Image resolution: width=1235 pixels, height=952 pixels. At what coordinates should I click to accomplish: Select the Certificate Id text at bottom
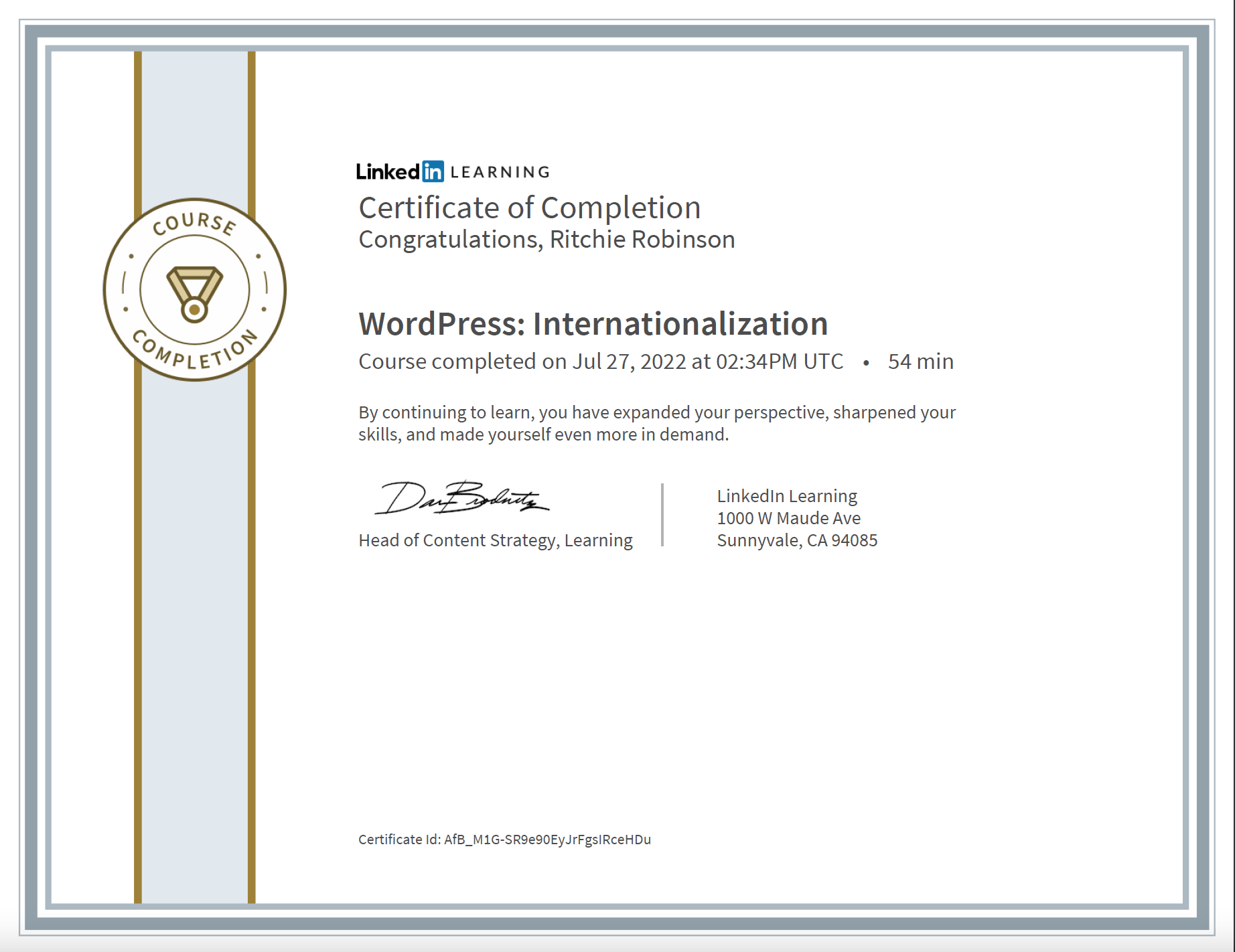click(504, 840)
